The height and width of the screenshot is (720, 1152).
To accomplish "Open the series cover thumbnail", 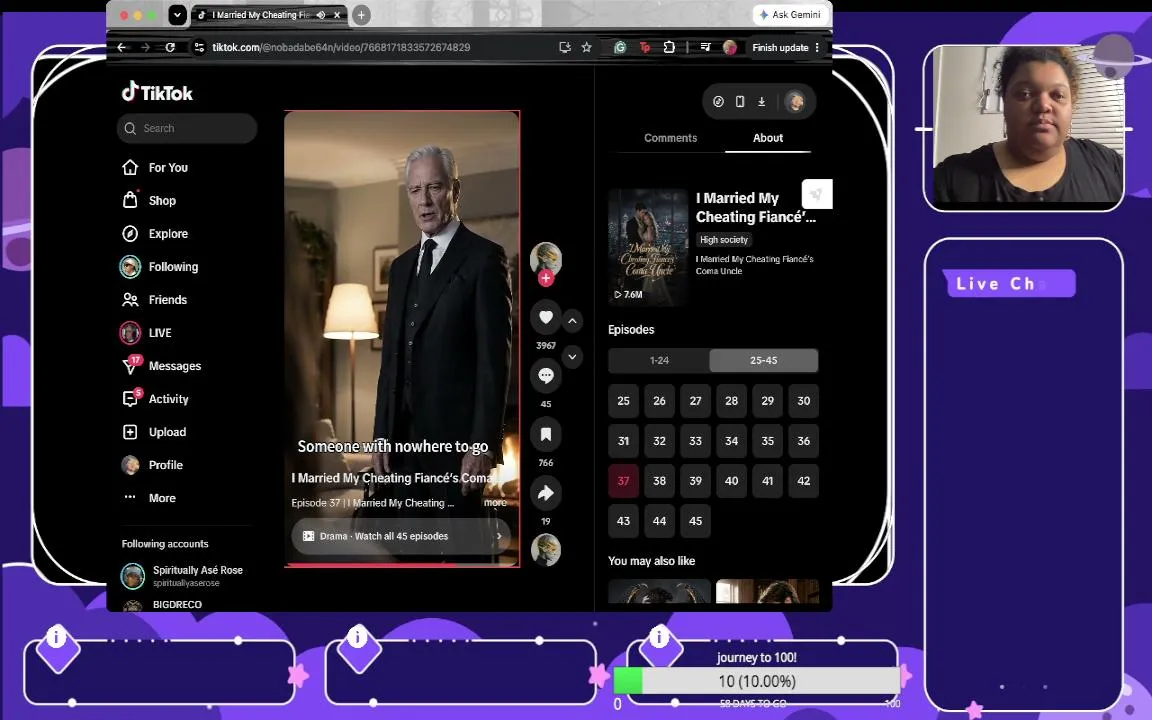I will coord(647,247).
